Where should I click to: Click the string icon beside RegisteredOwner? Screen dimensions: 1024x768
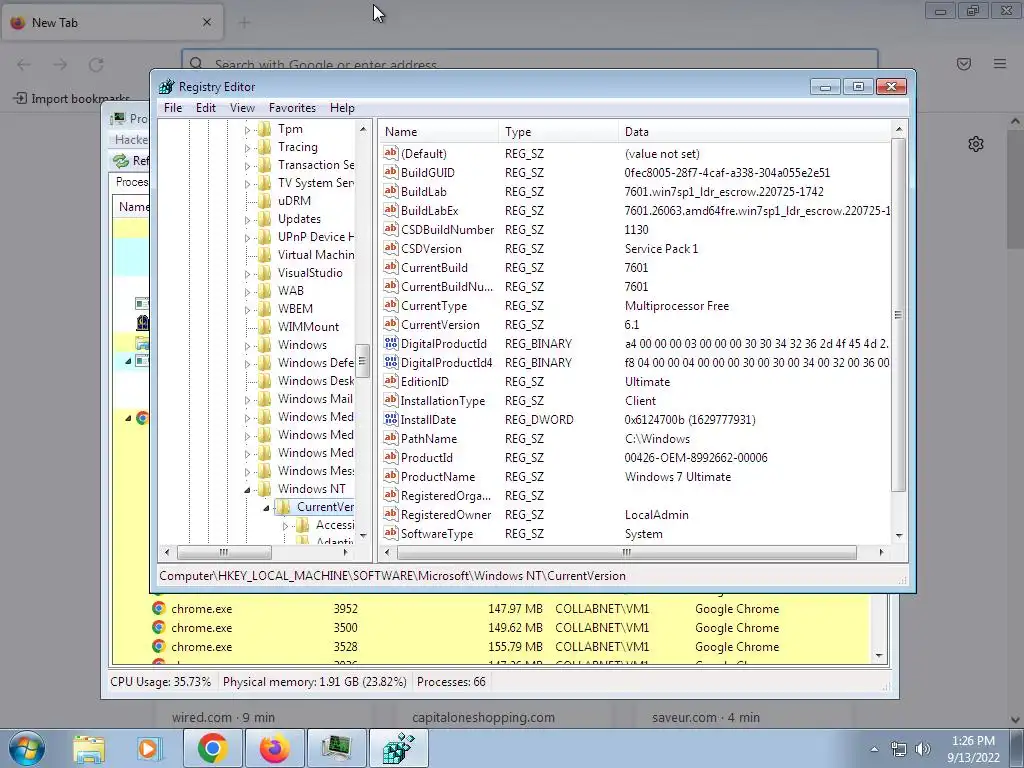coord(391,514)
